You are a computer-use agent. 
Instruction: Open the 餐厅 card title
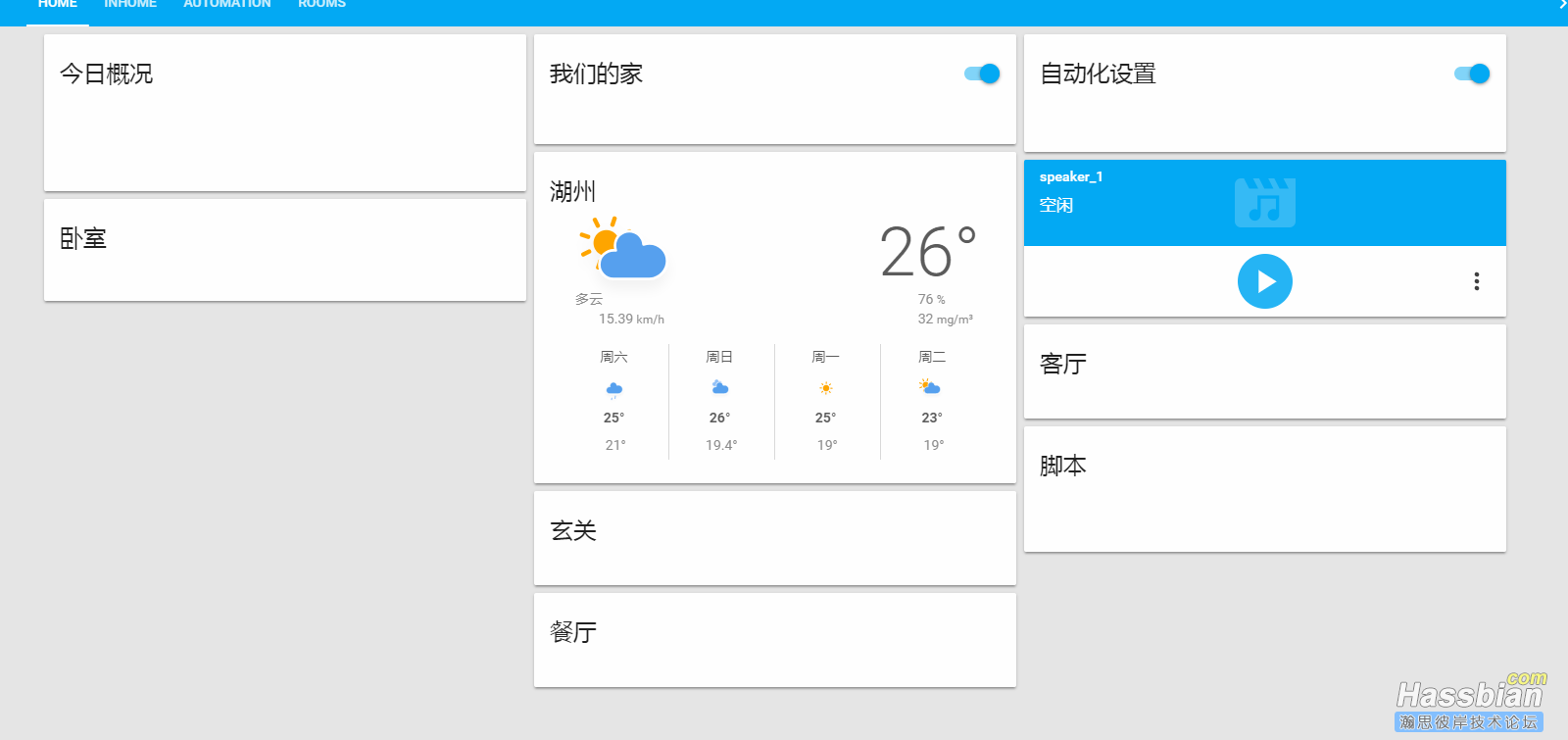click(x=573, y=633)
